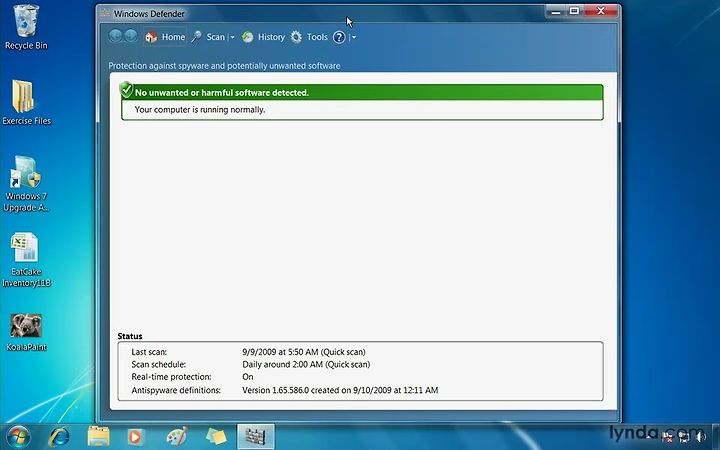Click the "Real-time protection:" label
The height and width of the screenshot is (450, 720).
pyautogui.click(x=171, y=377)
